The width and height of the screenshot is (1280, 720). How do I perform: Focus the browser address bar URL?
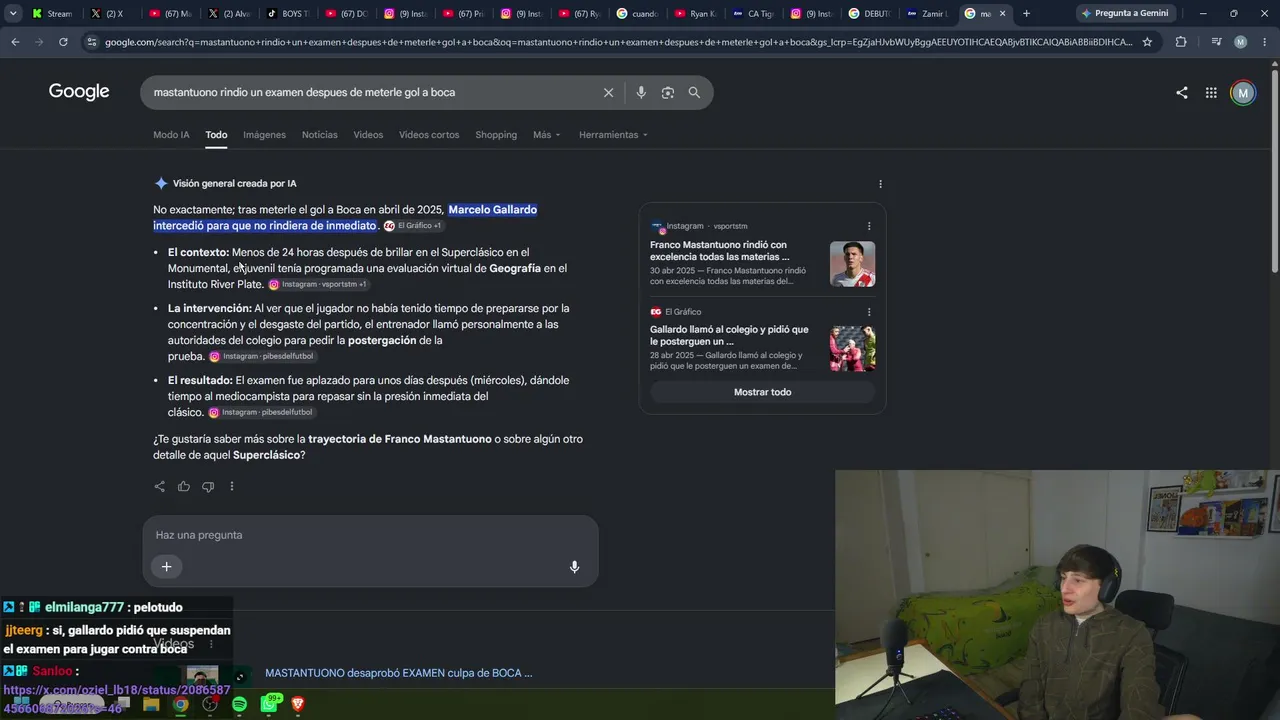(618, 42)
